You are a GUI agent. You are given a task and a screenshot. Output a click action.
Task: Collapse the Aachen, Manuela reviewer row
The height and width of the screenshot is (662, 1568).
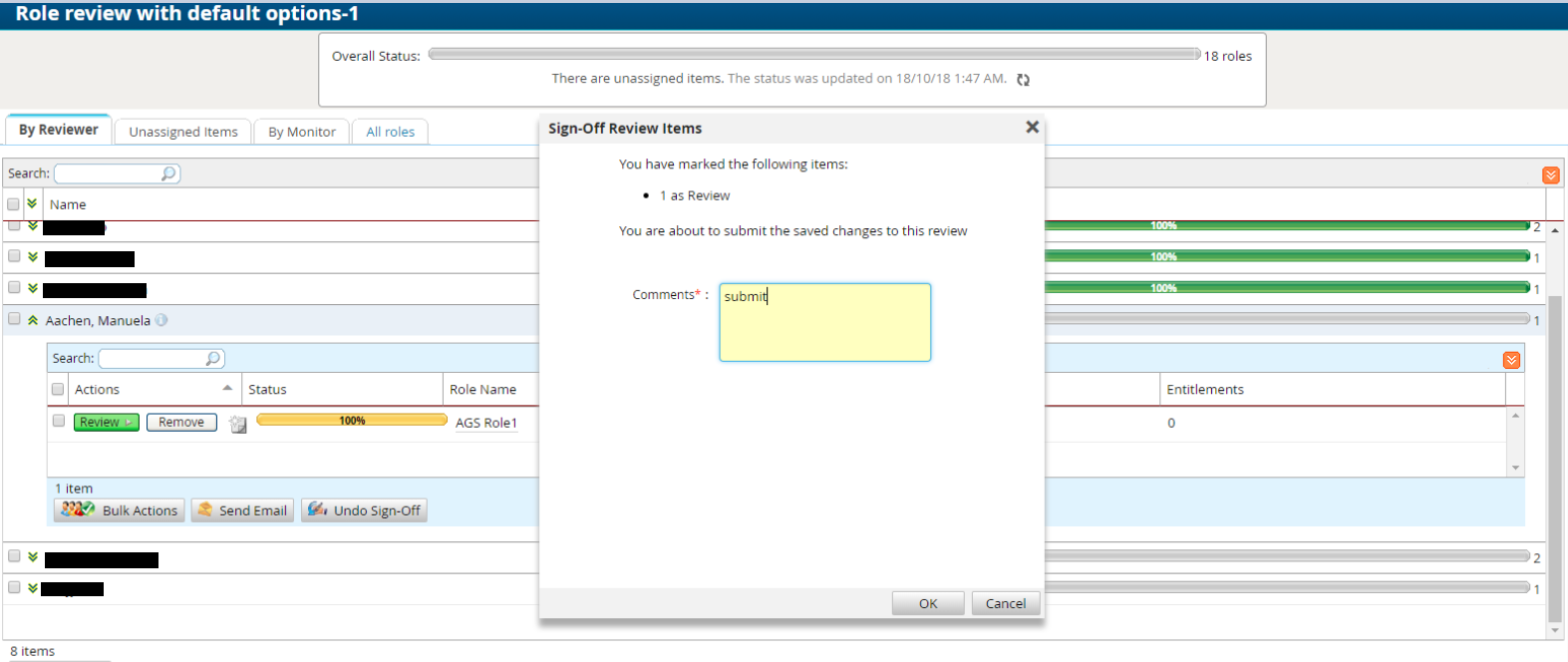[x=33, y=320]
